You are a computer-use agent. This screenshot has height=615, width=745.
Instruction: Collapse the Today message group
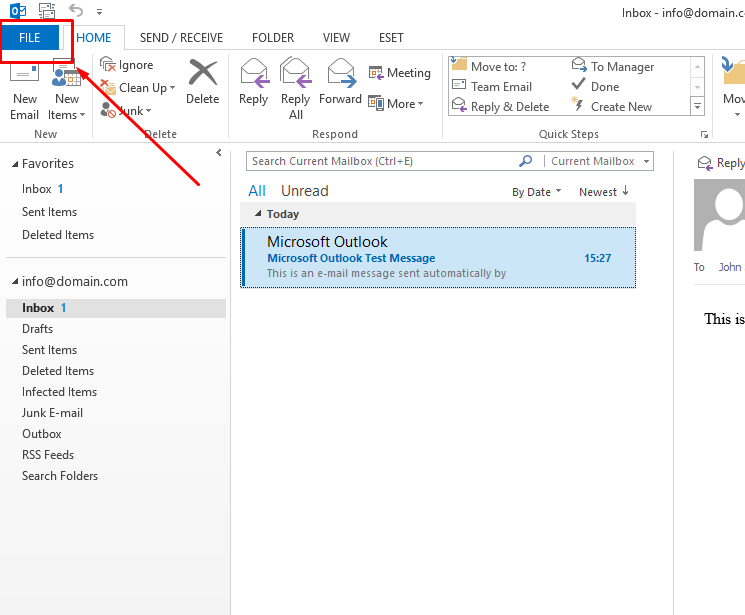258,214
